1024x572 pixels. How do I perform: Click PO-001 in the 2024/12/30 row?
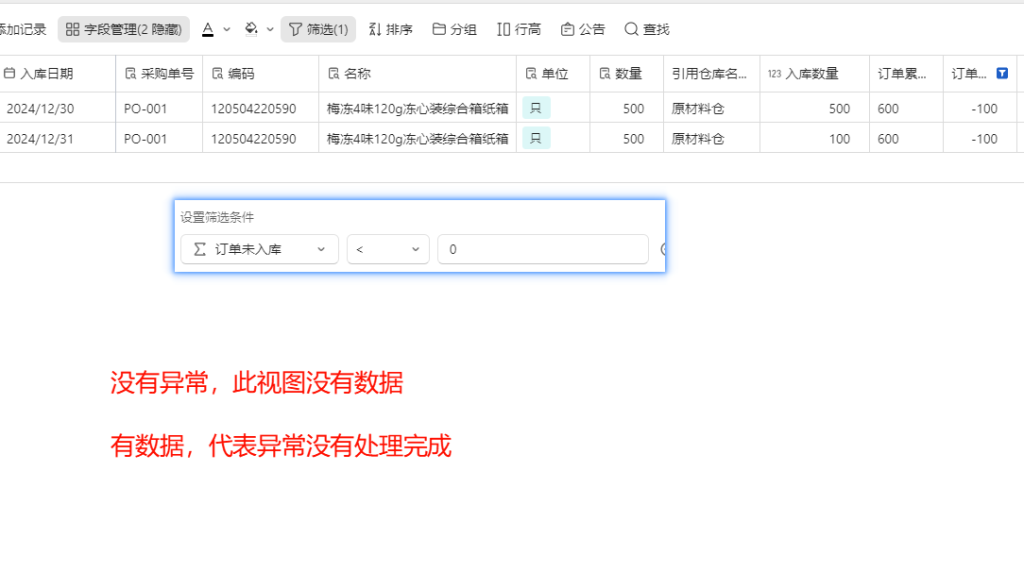[x=146, y=109]
